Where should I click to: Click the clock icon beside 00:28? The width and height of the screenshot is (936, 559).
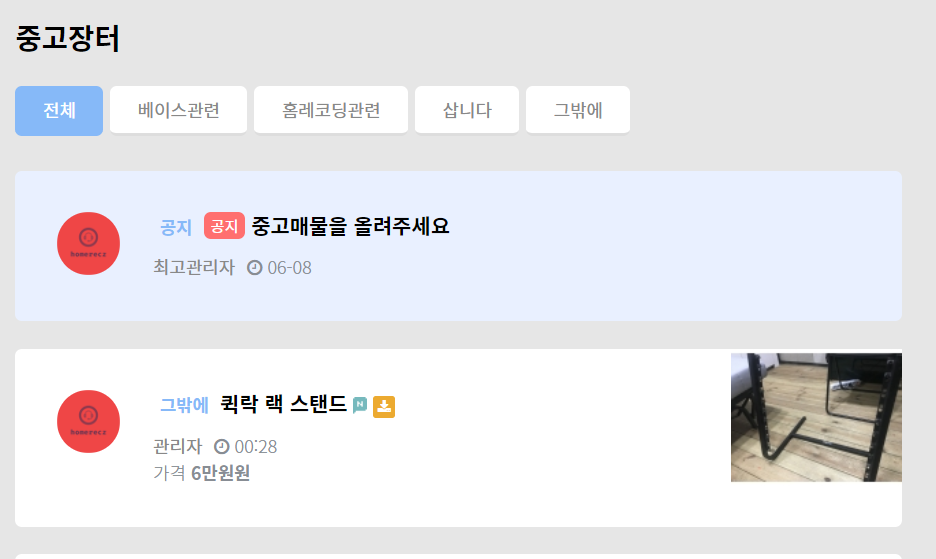[x=221, y=447]
